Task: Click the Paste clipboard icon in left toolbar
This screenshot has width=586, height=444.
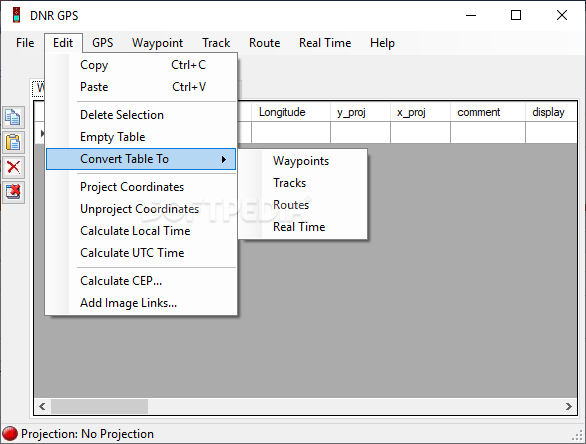Action: tap(13, 142)
